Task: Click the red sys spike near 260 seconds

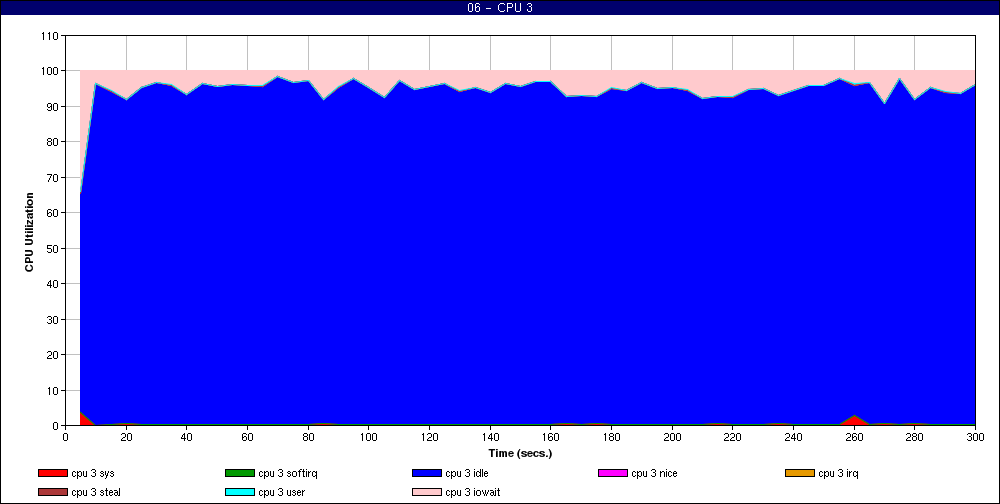Action: [855, 420]
